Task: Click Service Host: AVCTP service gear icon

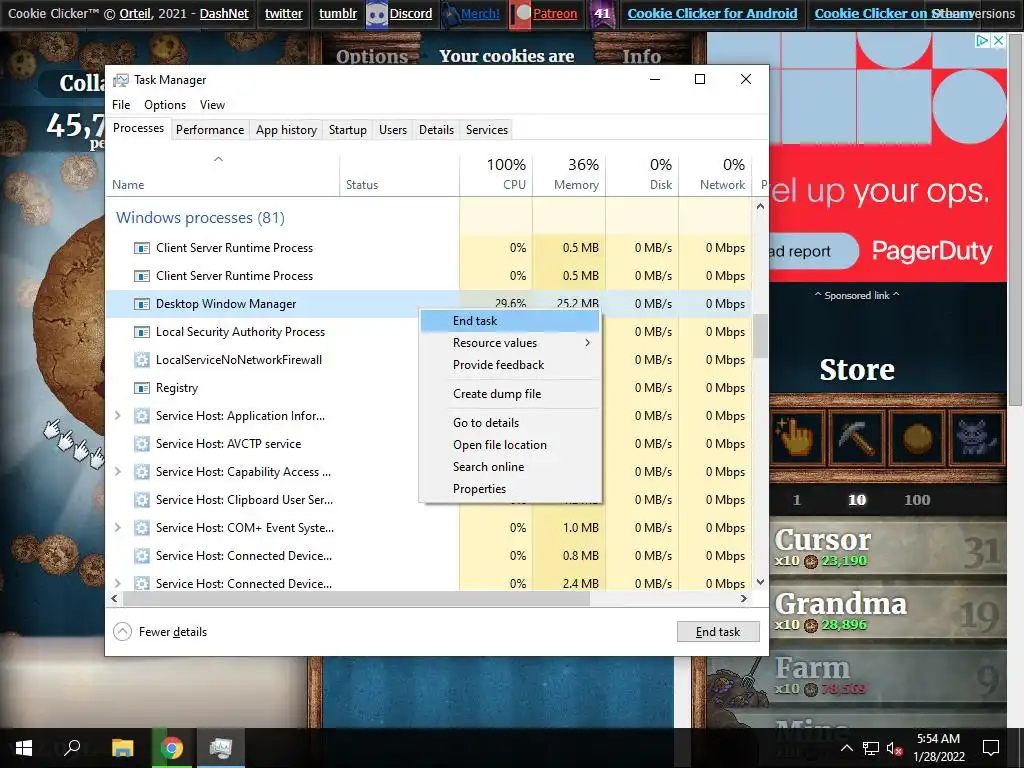Action: coord(142,444)
